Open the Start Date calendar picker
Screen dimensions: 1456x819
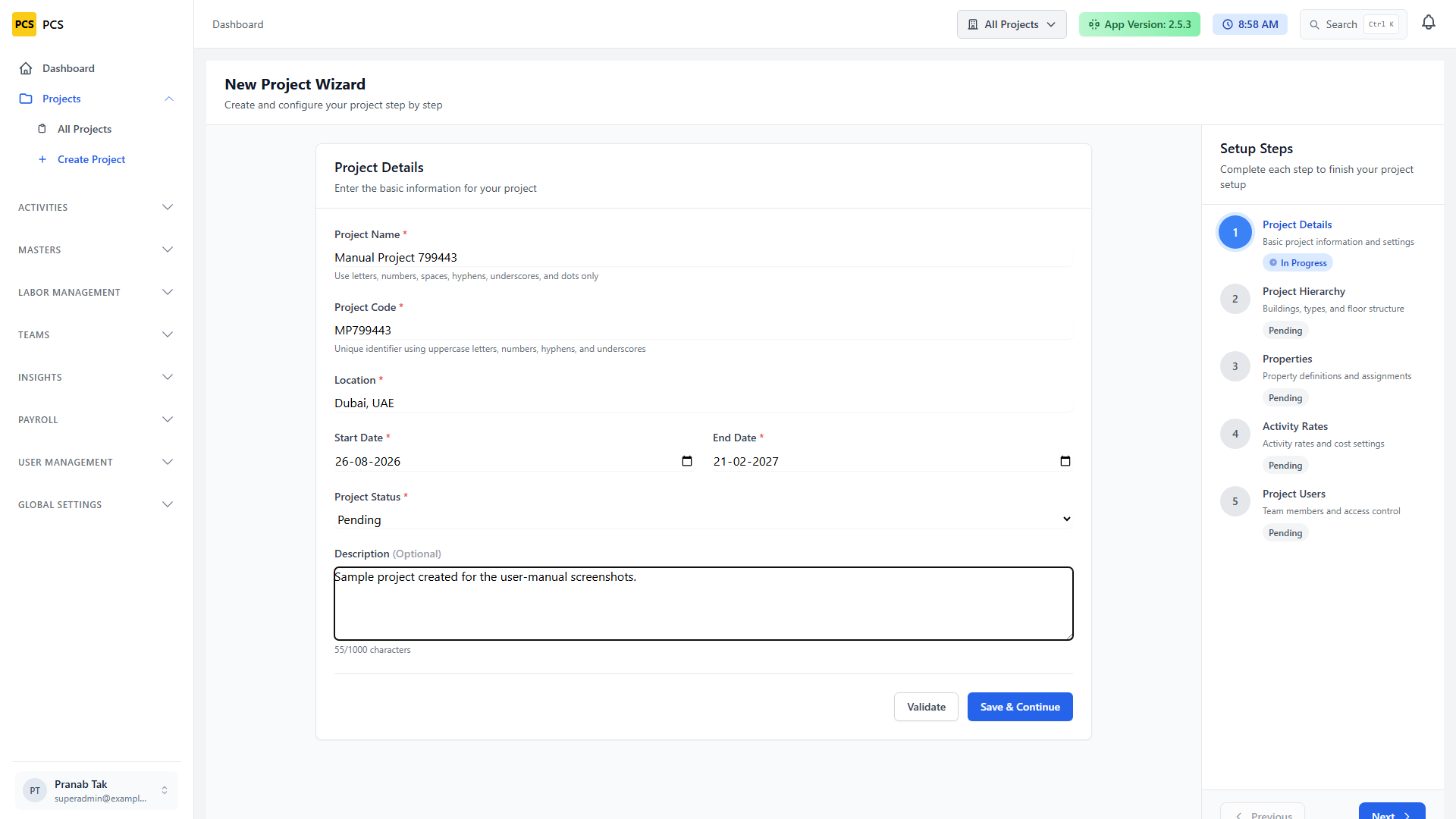click(x=687, y=461)
